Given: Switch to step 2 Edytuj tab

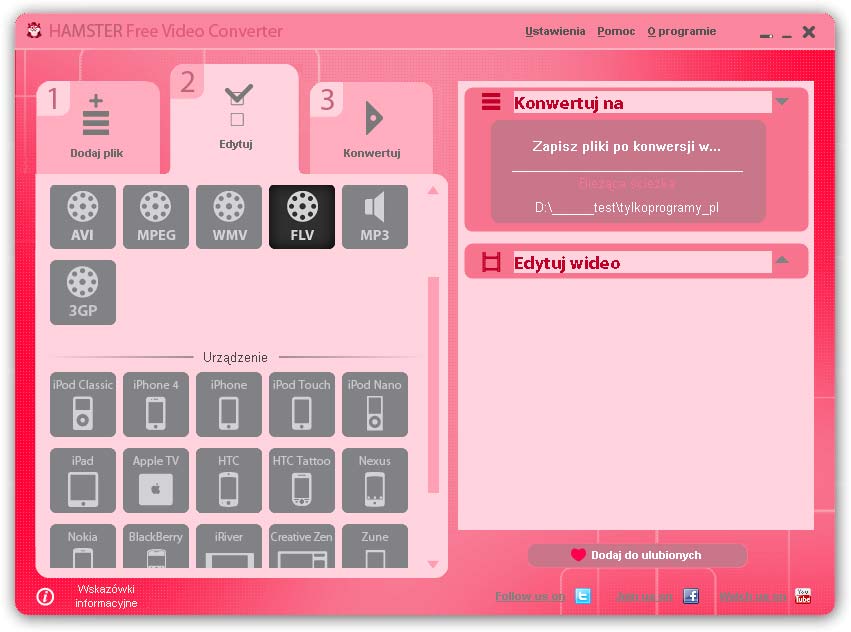Looking at the screenshot, I should (235, 119).
